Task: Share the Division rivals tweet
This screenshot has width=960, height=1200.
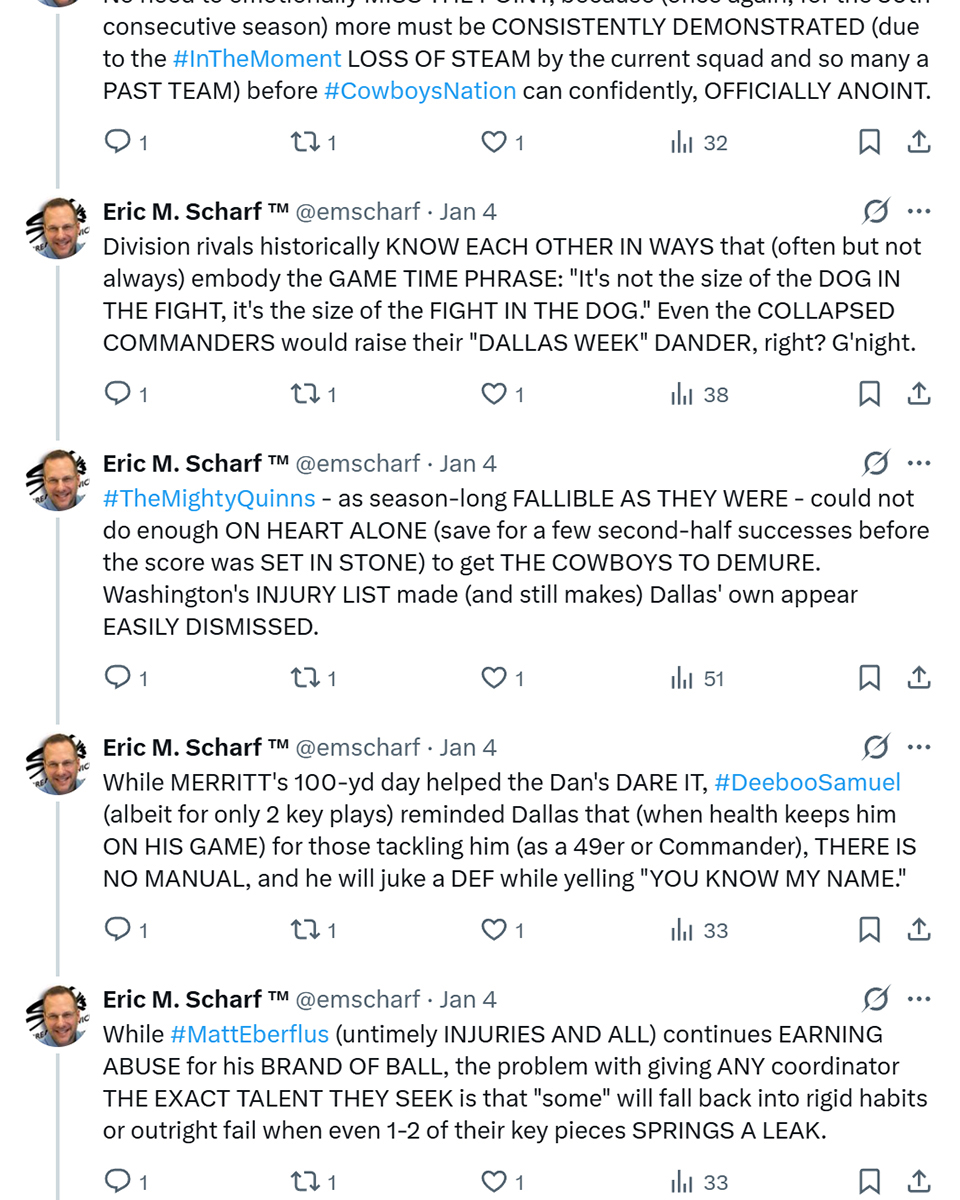Action: (x=919, y=394)
